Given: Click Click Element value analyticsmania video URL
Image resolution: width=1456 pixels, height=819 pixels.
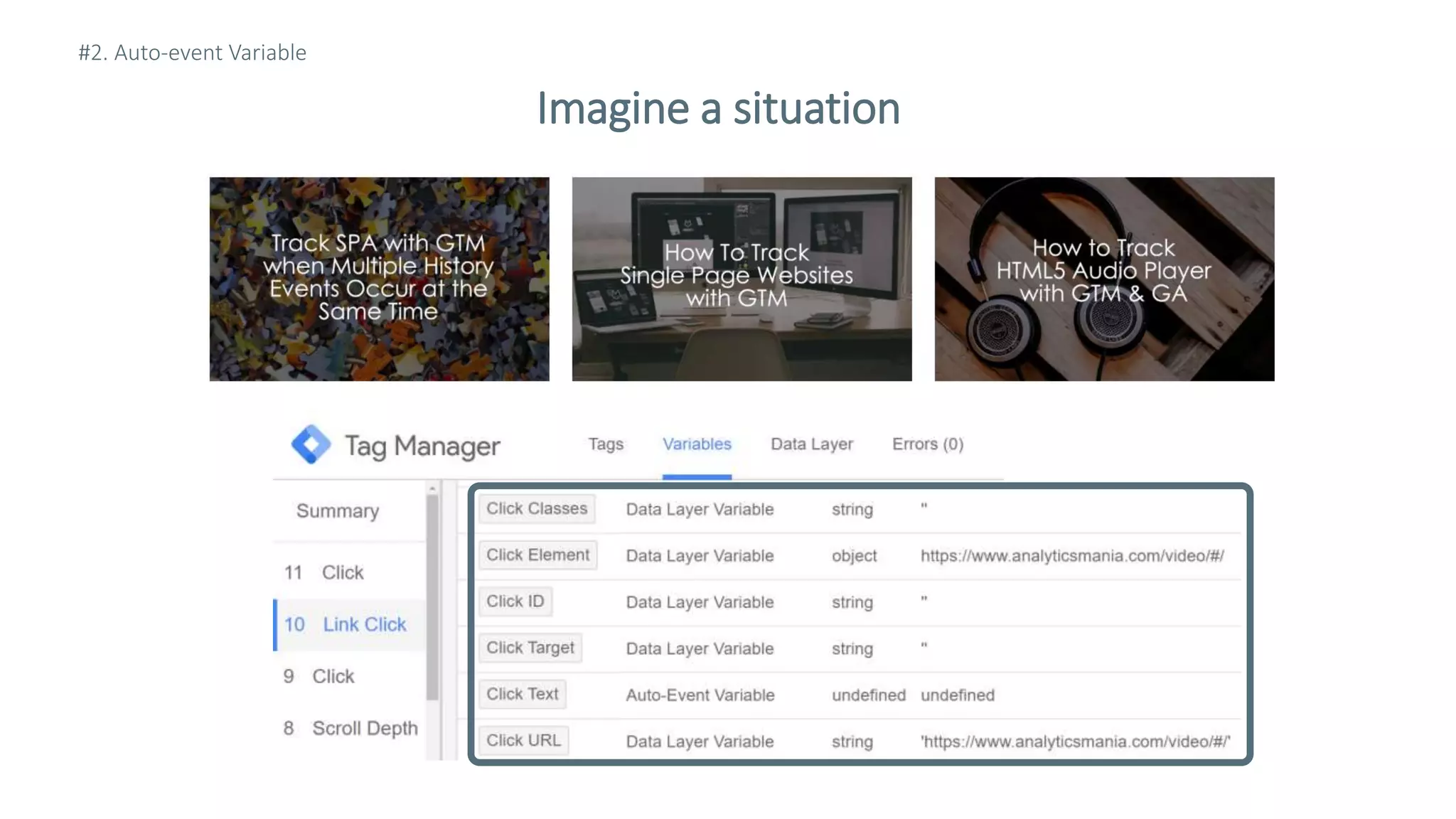Looking at the screenshot, I should tap(1072, 556).
